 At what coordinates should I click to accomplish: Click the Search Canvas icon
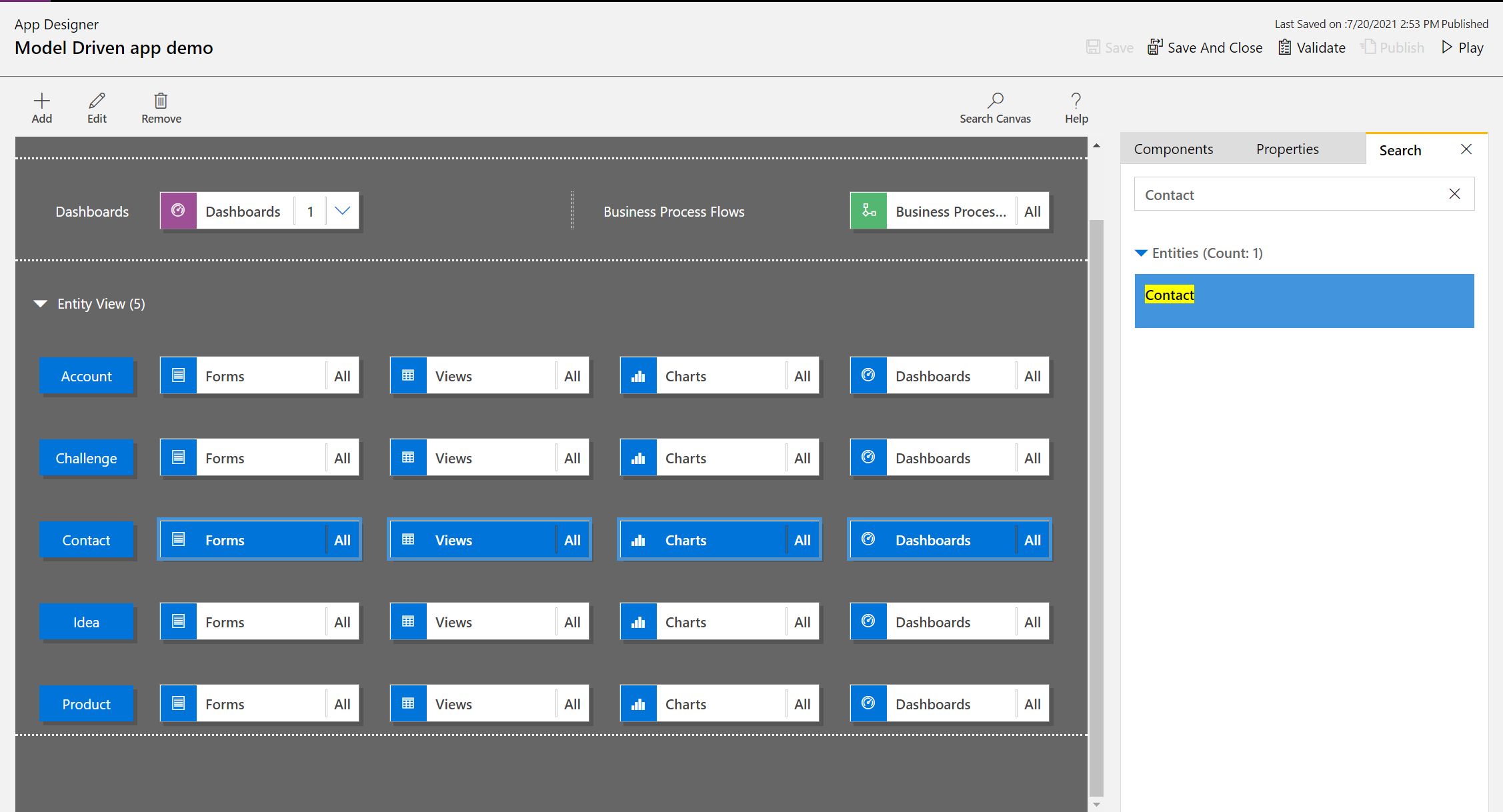[x=994, y=100]
